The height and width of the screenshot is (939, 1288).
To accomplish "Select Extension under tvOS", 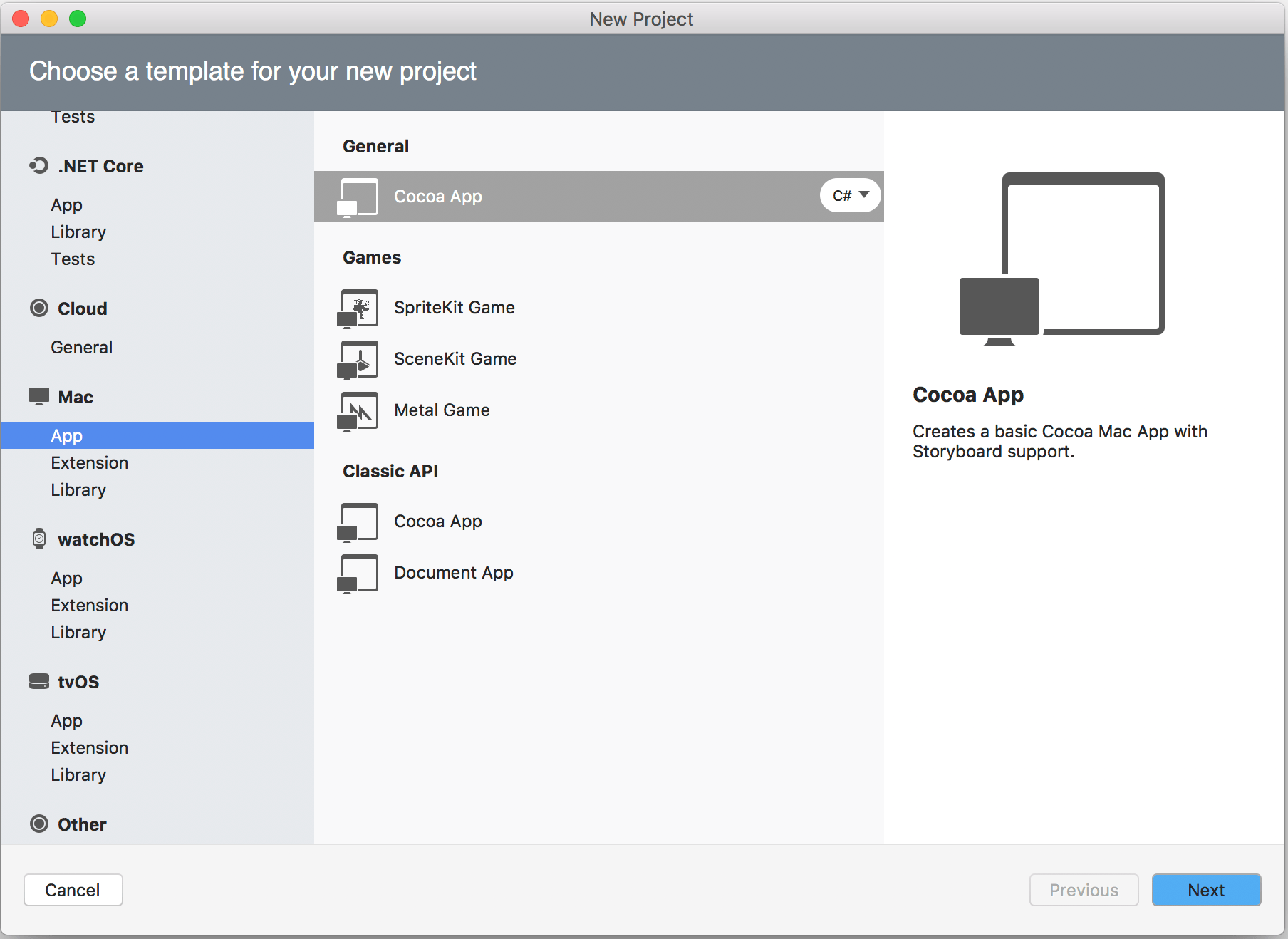I will pyautogui.click(x=157, y=748).
